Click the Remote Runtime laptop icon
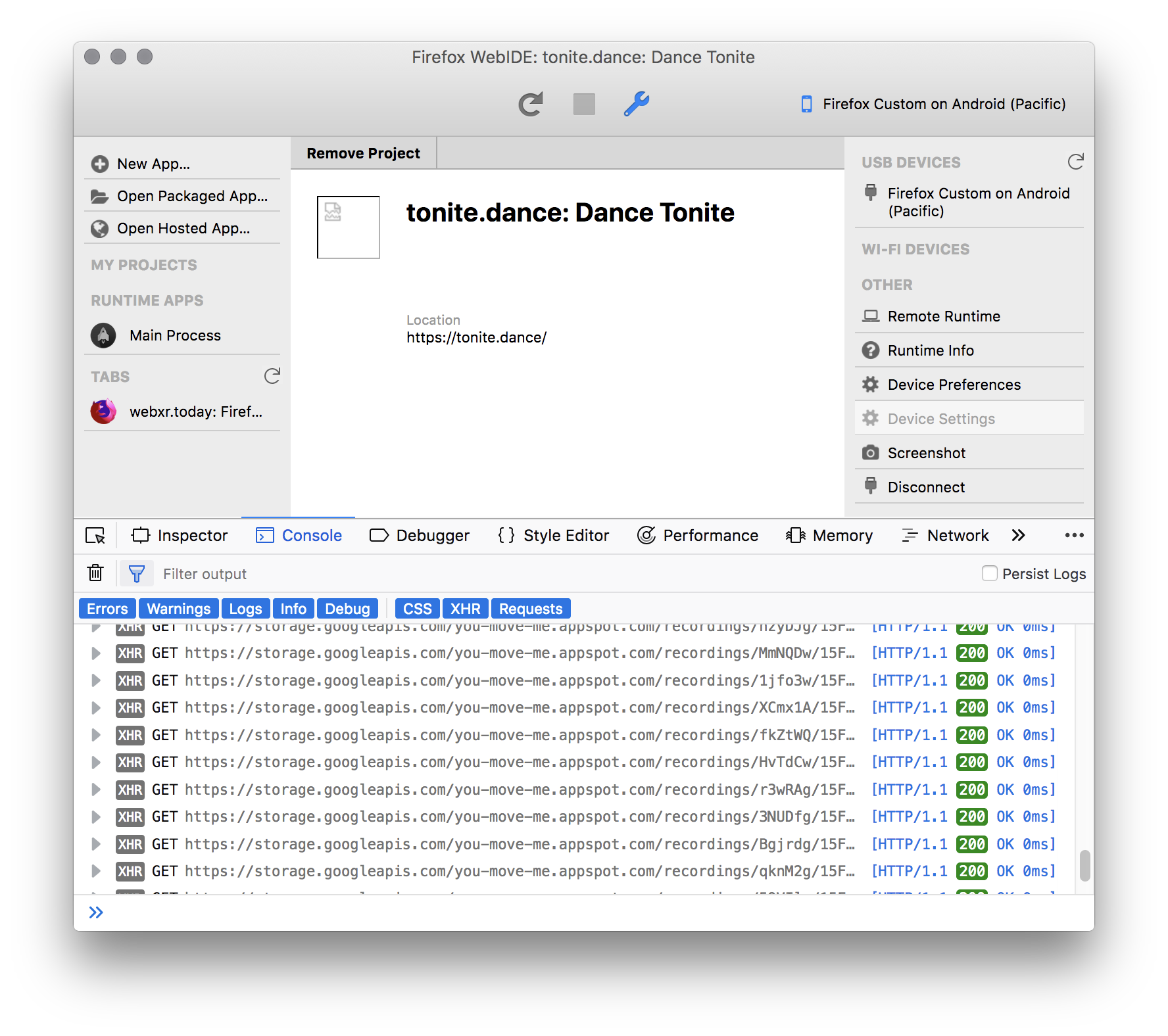 click(x=871, y=316)
